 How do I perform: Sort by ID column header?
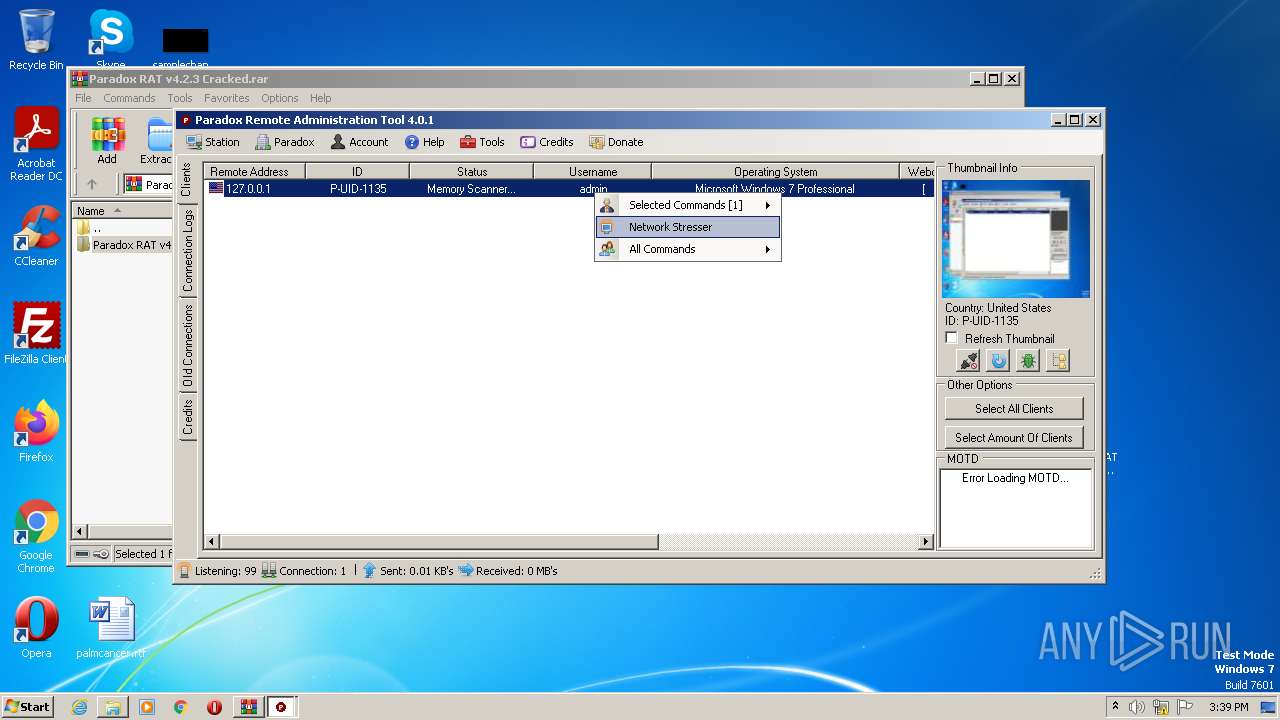coord(357,172)
